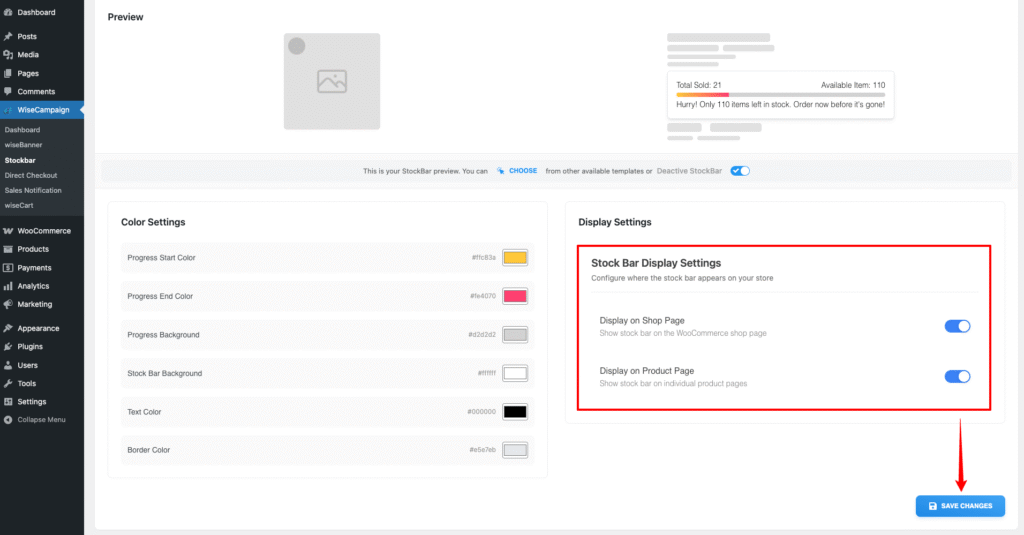Viewport: 1024px width, 535px height.
Task: Click the Dashboard gauge icon in sidebar
Action: pos(8,12)
